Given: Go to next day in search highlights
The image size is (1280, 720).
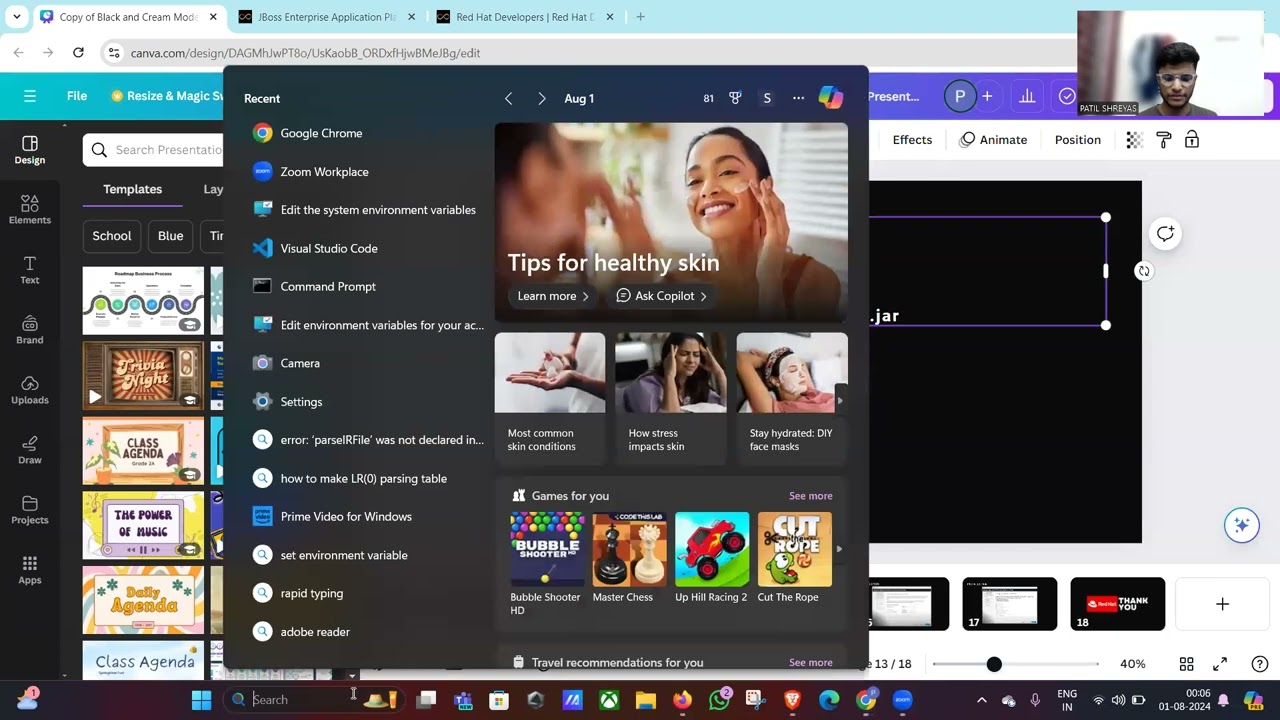Looking at the screenshot, I should point(541,98).
